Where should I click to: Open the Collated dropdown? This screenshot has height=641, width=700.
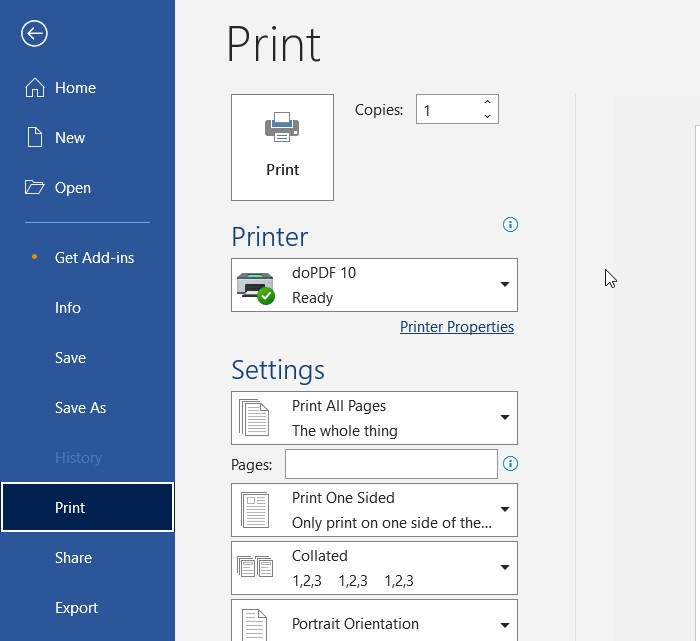coord(375,568)
